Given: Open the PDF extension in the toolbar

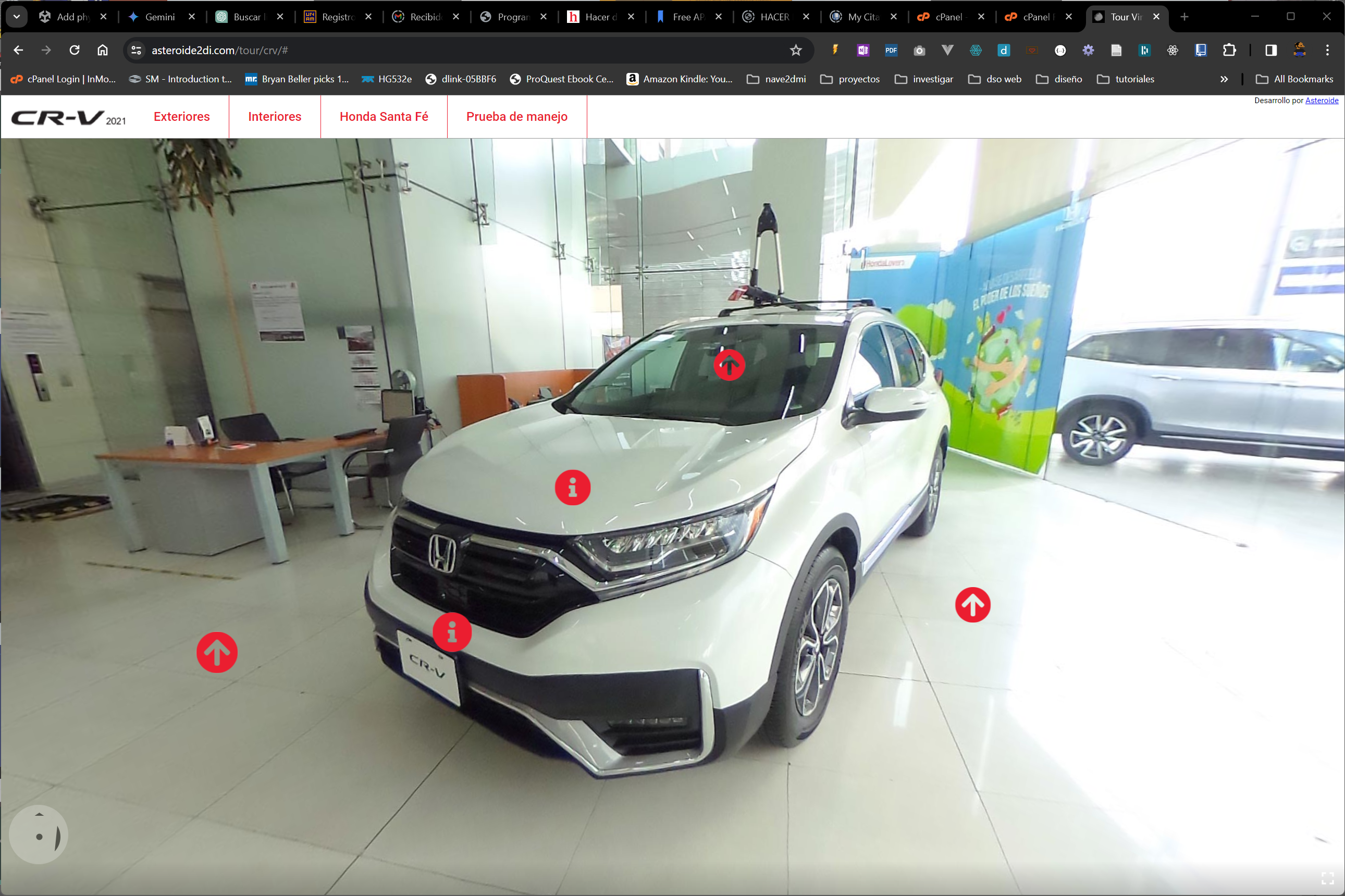Looking at the screenshot, I should 890,51.
